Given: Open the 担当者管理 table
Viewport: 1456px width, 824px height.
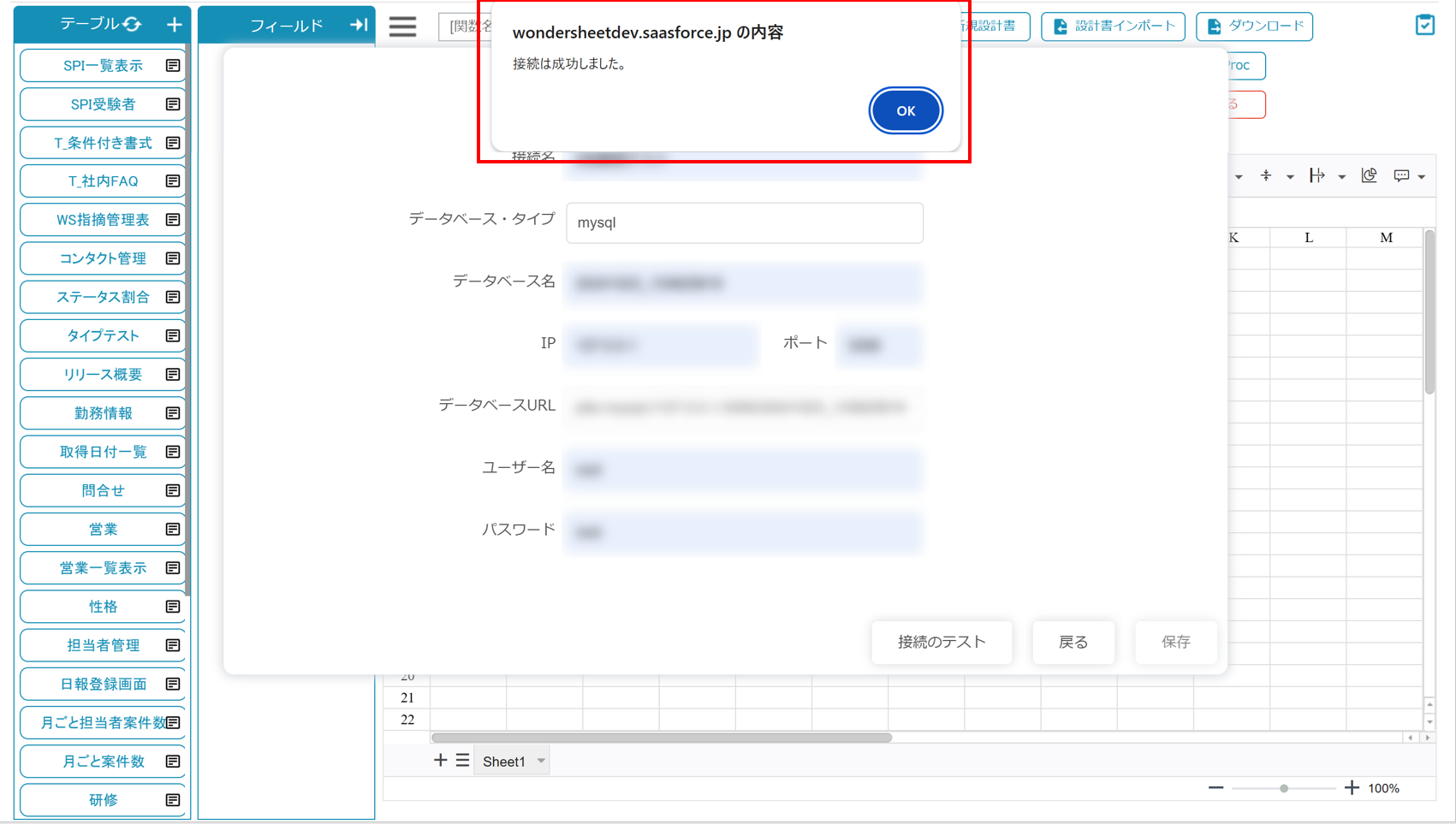Looking at the screenshot, I should 103,645.
